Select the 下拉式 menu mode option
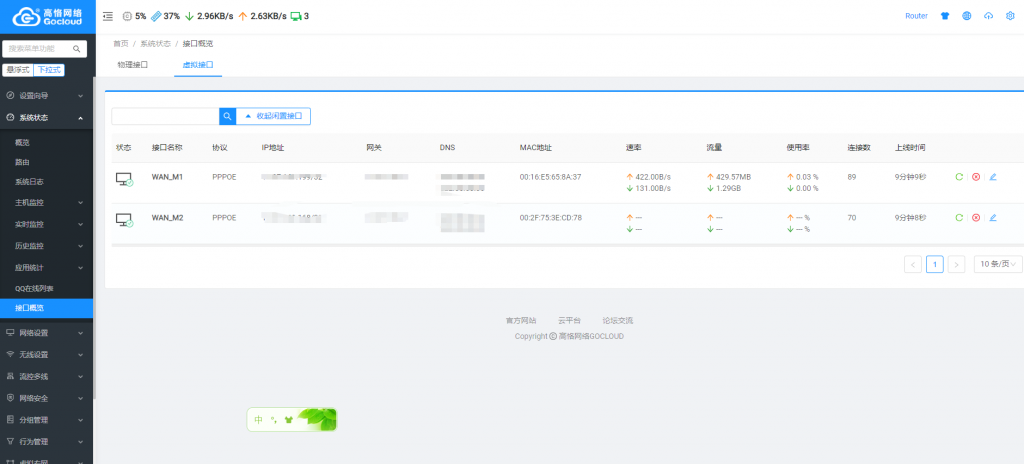Viewport: 1024px width, 464px height. (x=48, y=70)
